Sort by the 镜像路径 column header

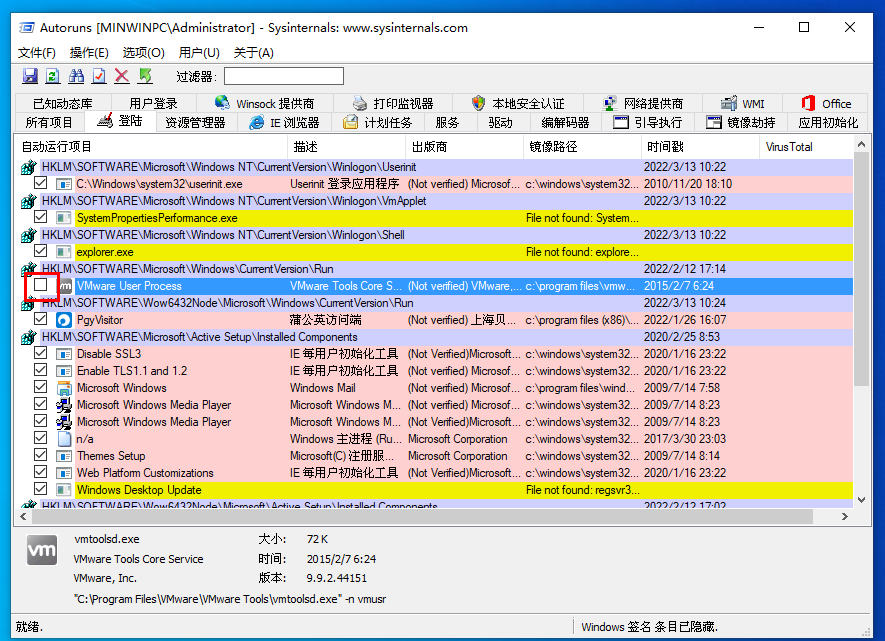pos(582,147)
